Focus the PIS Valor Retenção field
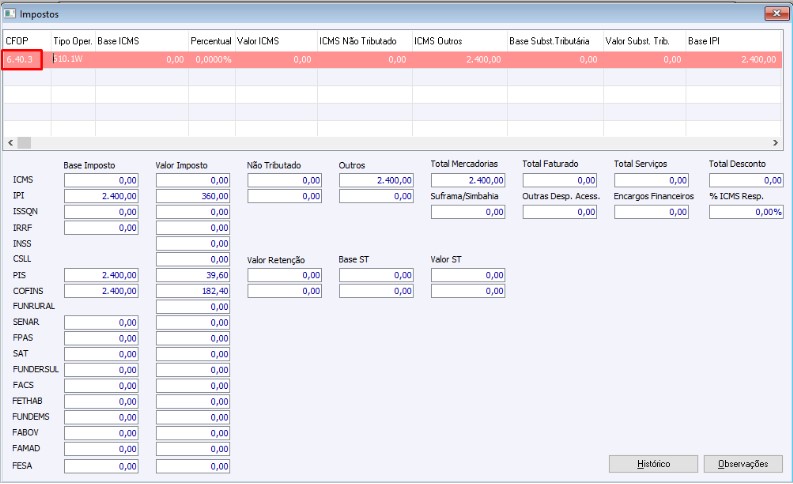Viewport: 793px width, 484px height. (284, 275)
